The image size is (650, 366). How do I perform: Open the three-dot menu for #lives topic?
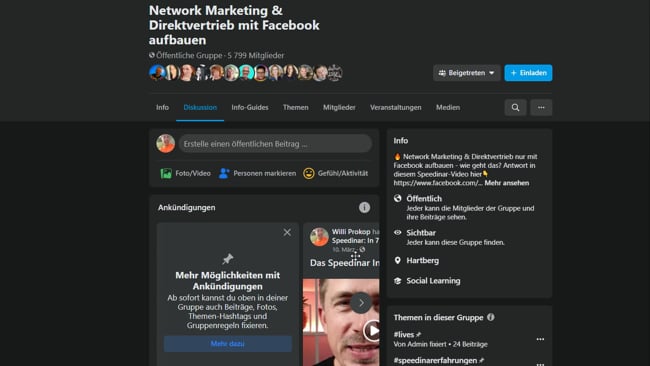tap(540, 339)
